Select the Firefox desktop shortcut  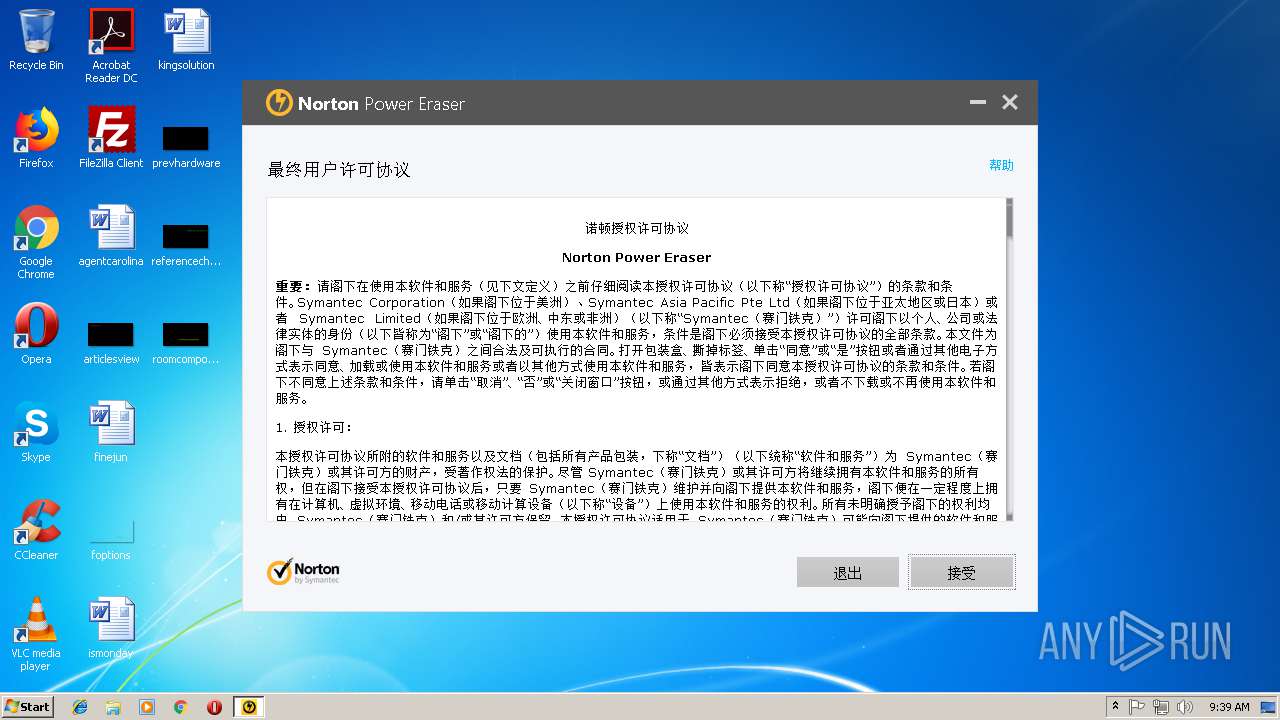pyautogui.click(x=36, y=139)
